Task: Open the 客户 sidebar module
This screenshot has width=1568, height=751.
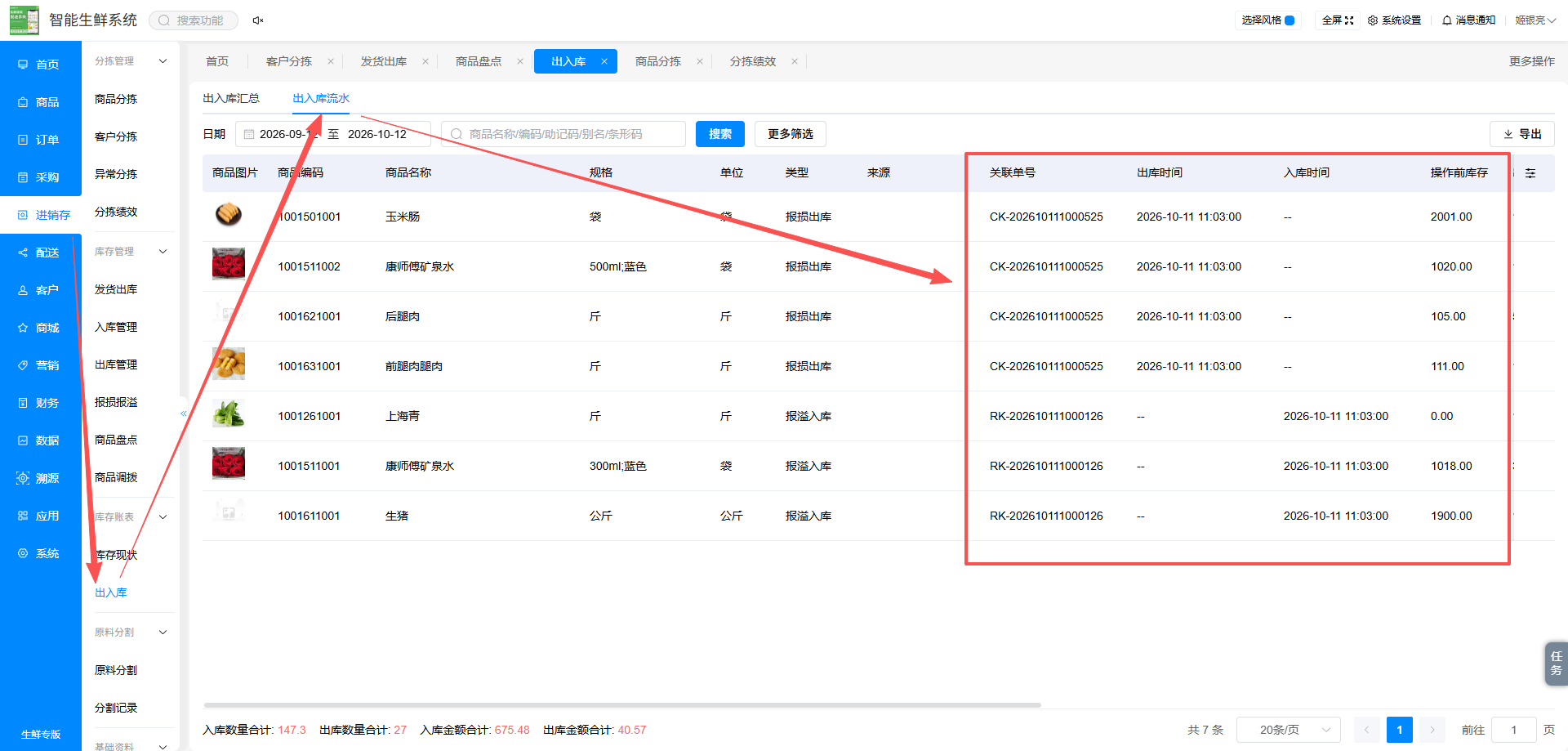Action: 41,290
